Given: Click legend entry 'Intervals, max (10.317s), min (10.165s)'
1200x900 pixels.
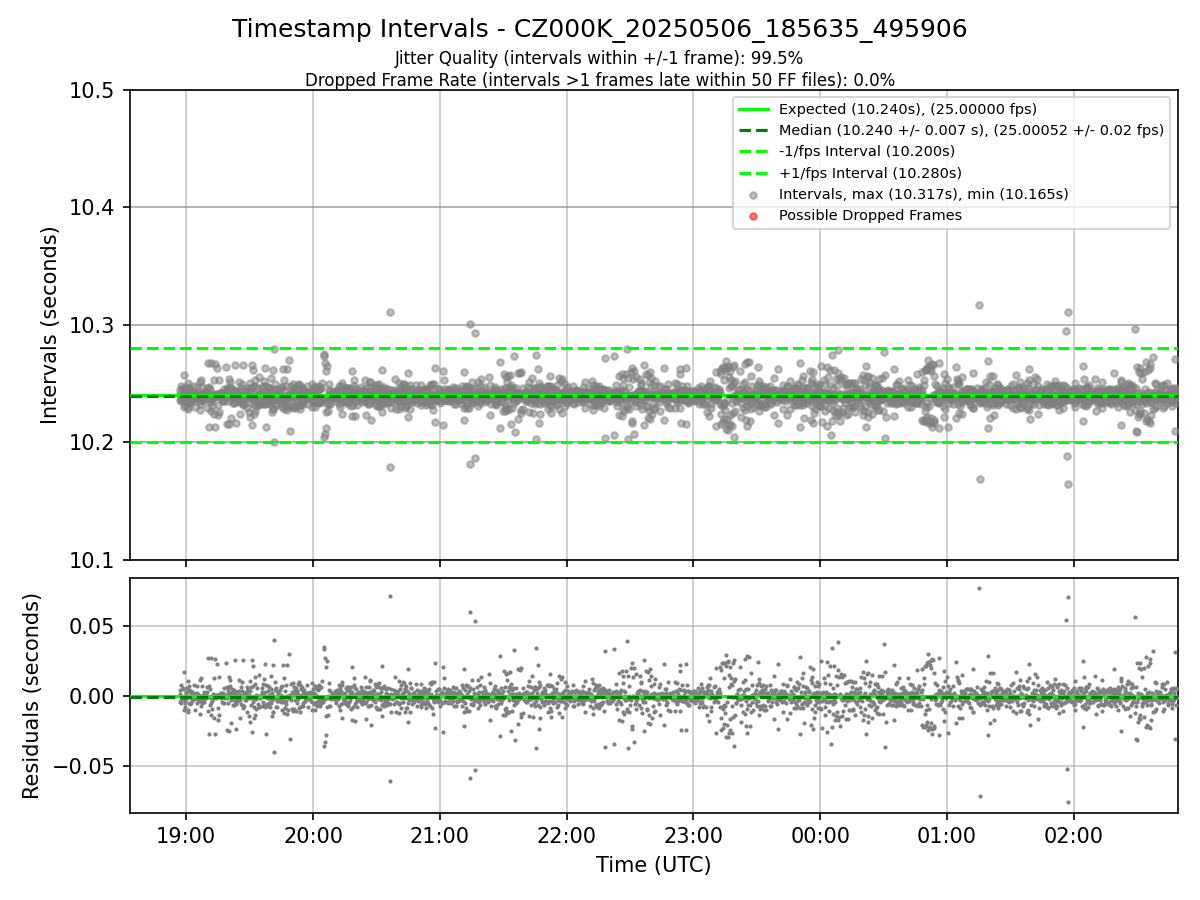Looking at the screenshot, I should click(924, 194).
